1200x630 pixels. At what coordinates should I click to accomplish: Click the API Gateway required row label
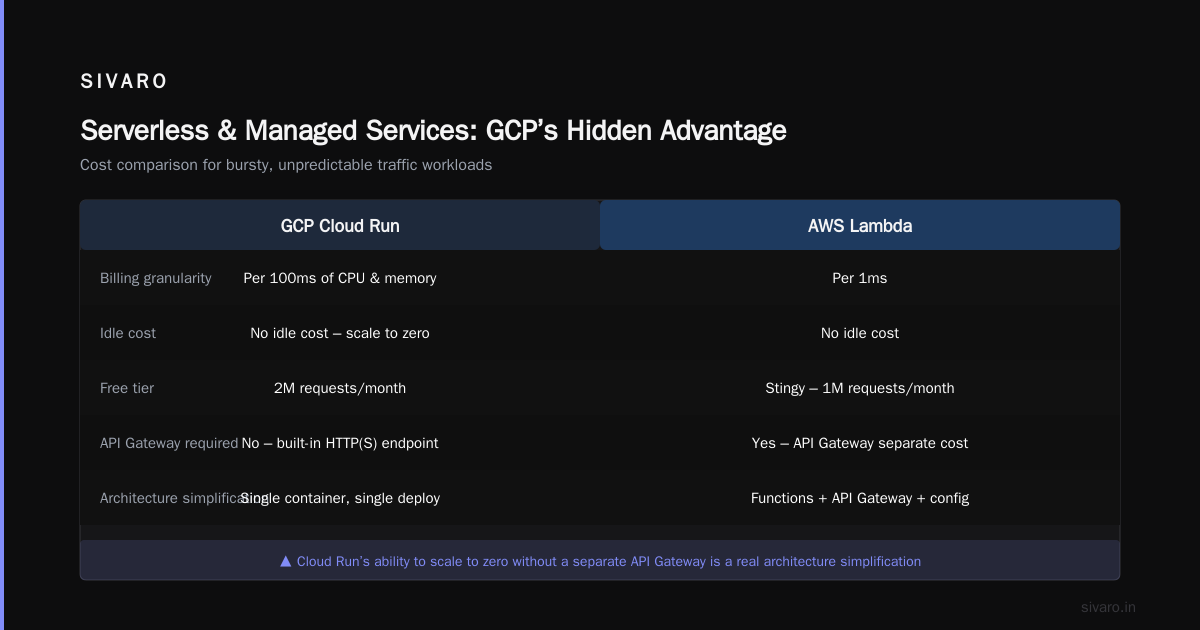click(169, 443)
